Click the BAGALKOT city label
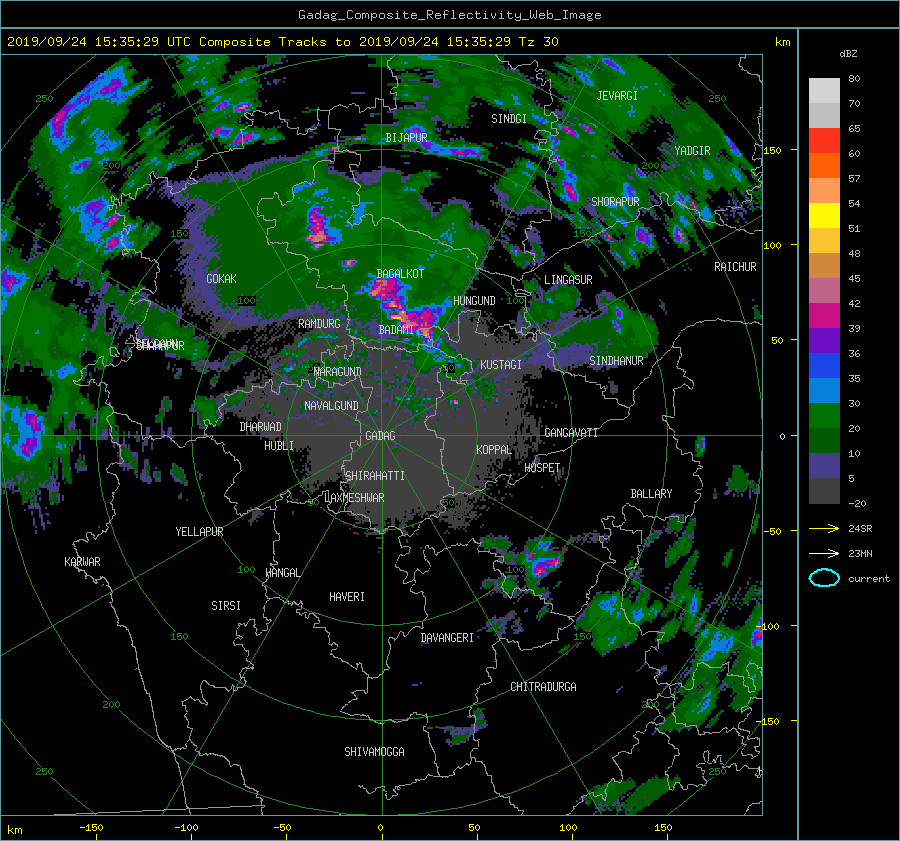900x841 pixels. click(400, 274)
